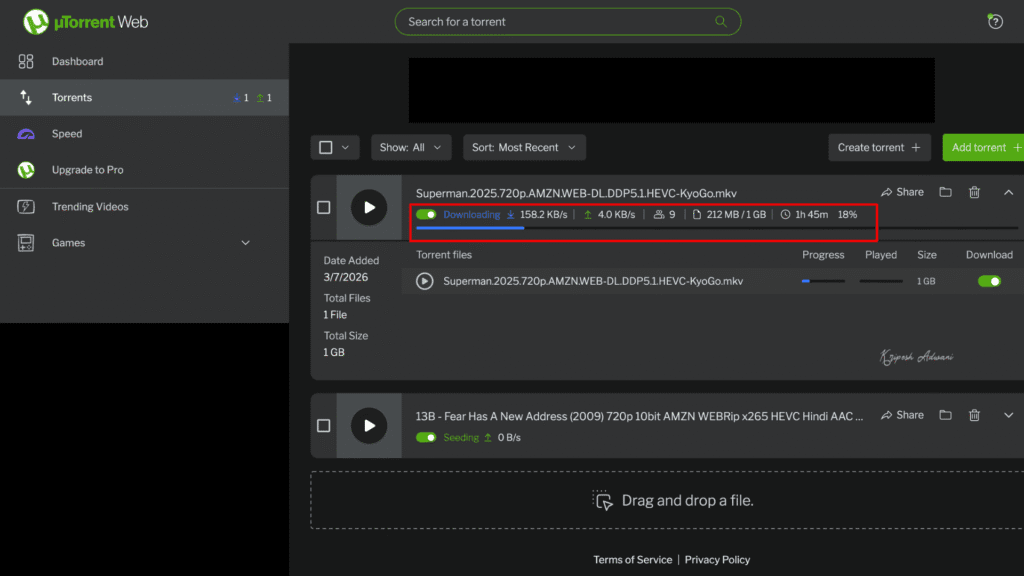Screen dimensions: 1024x576
Task: Open the help question mark icon
Action: point(995,22)
